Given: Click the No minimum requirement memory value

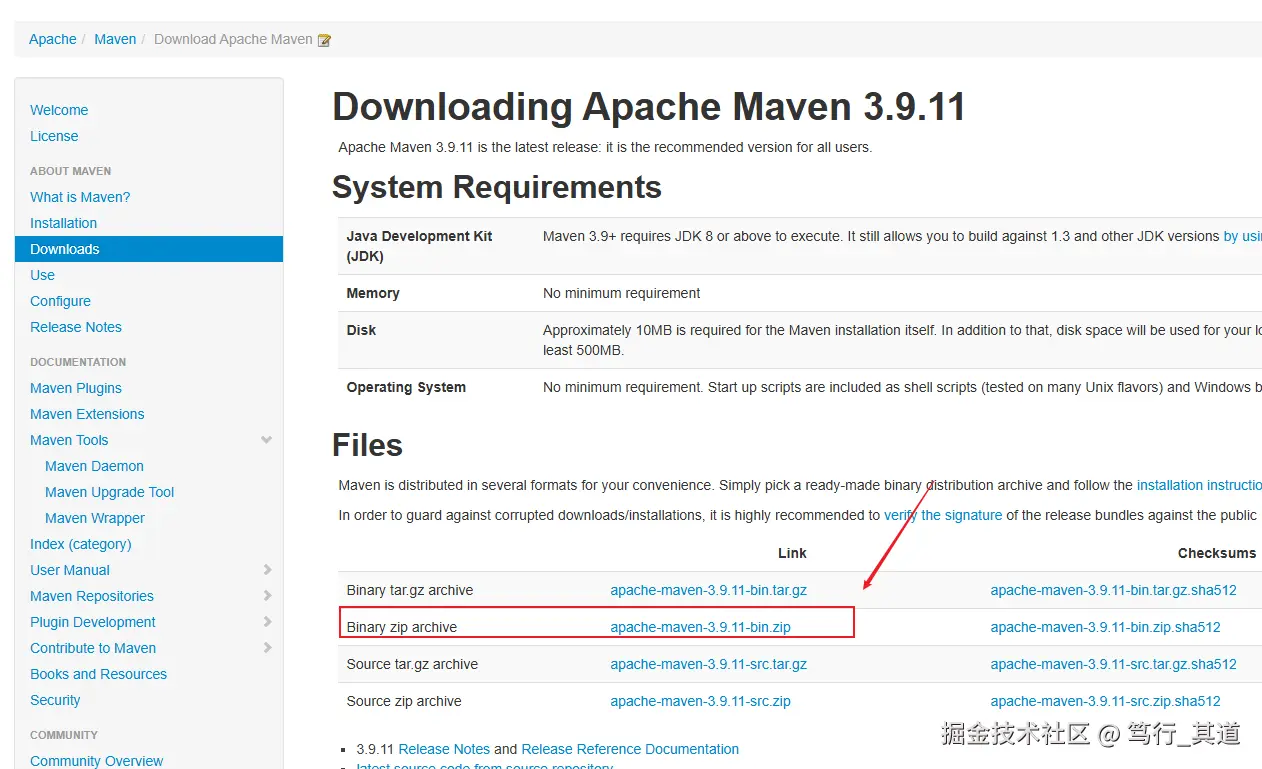Looking at the screenshot, I should 622,293.
